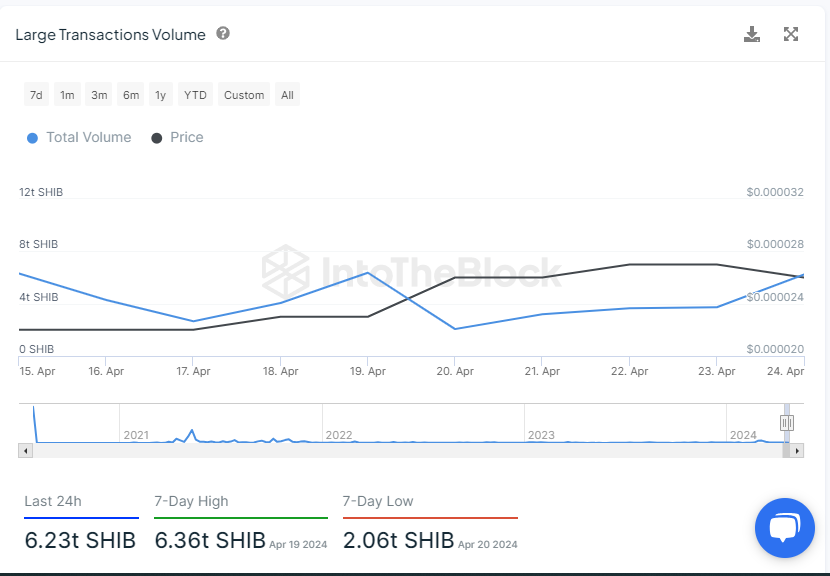Screen dimensions: 830x576
Task: Select the 7d time range
Action: pos(36,95)
